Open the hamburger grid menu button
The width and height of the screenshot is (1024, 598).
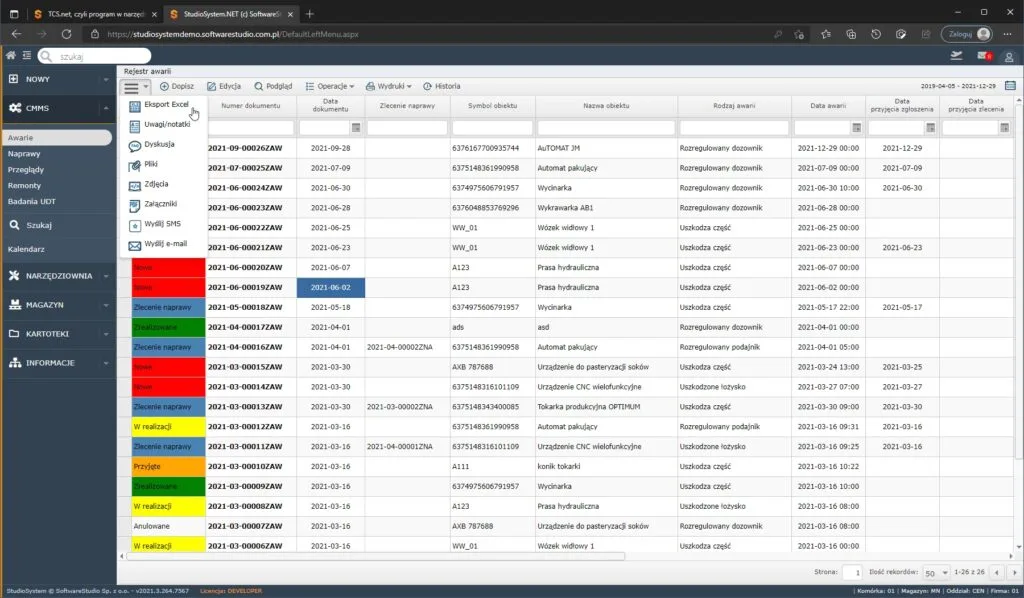(x=135, y=87)
